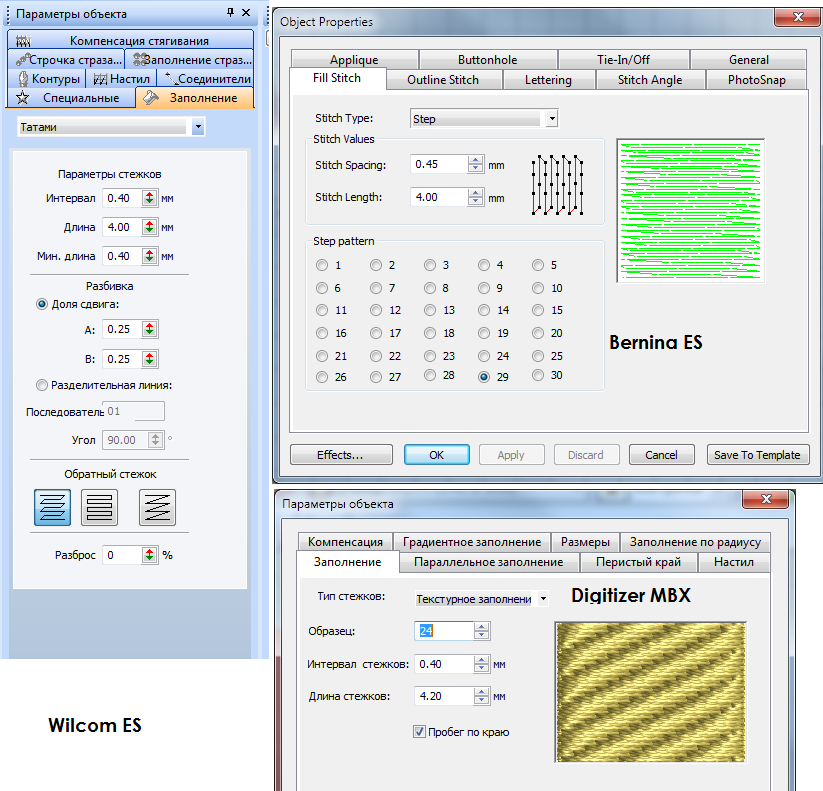Click the Save To Template button
Screen dimensions: 823x791
(x=756, y=455)
